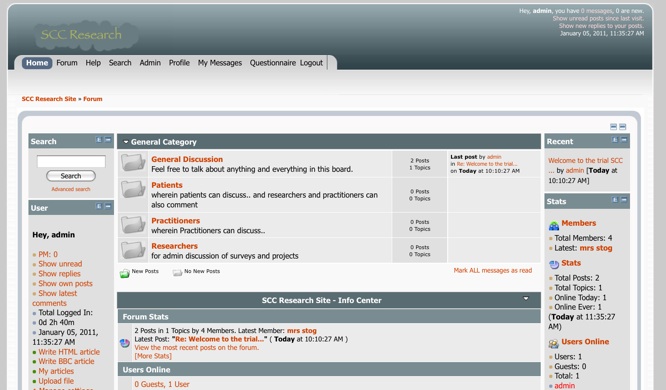Click the Forum Stats pie chart icon
This screenshot has height=390, width=666.
click(125, 343)
